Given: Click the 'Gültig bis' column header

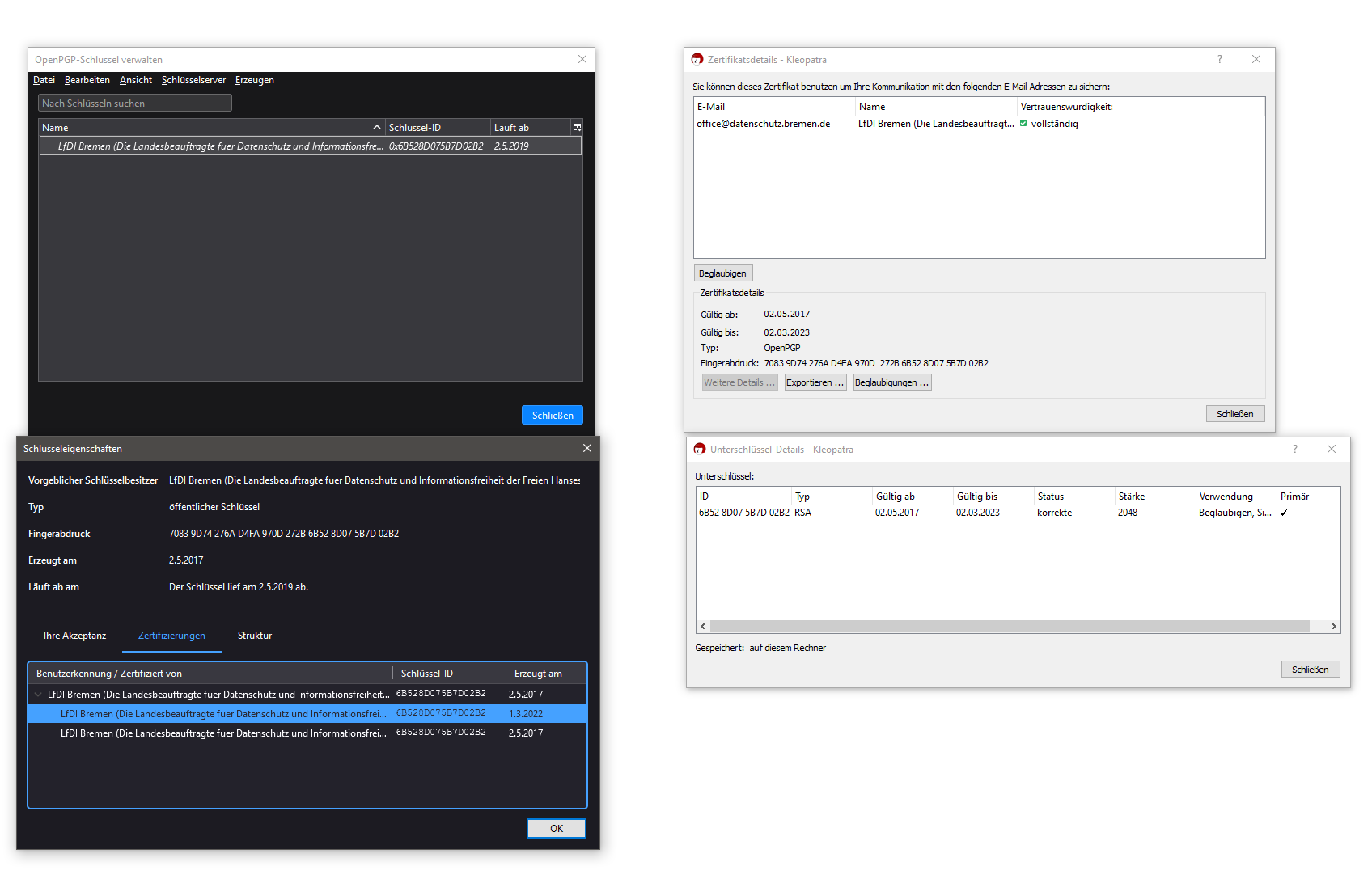Looking at the screenshot, I should coord(993,497).
